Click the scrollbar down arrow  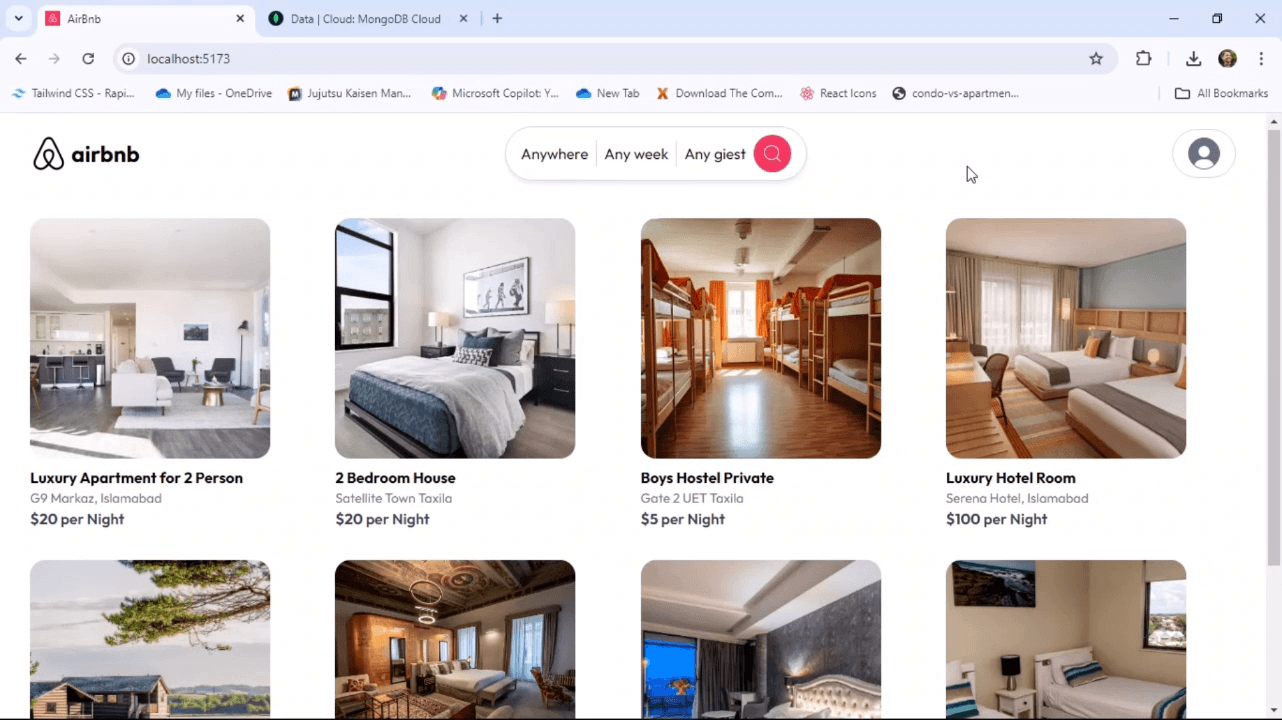tap(1273, 711)
